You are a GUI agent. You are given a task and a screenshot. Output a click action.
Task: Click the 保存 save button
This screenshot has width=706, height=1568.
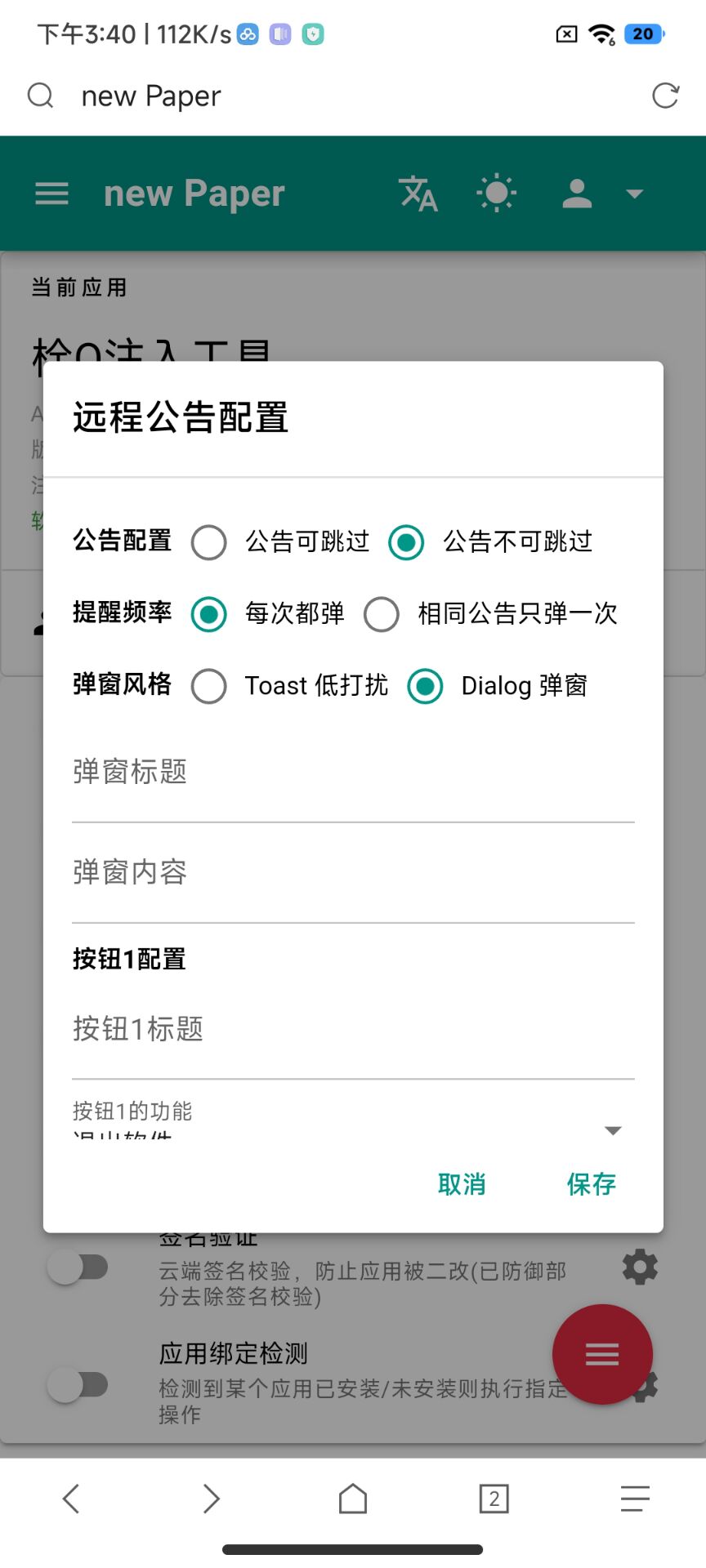(591, 1184)
